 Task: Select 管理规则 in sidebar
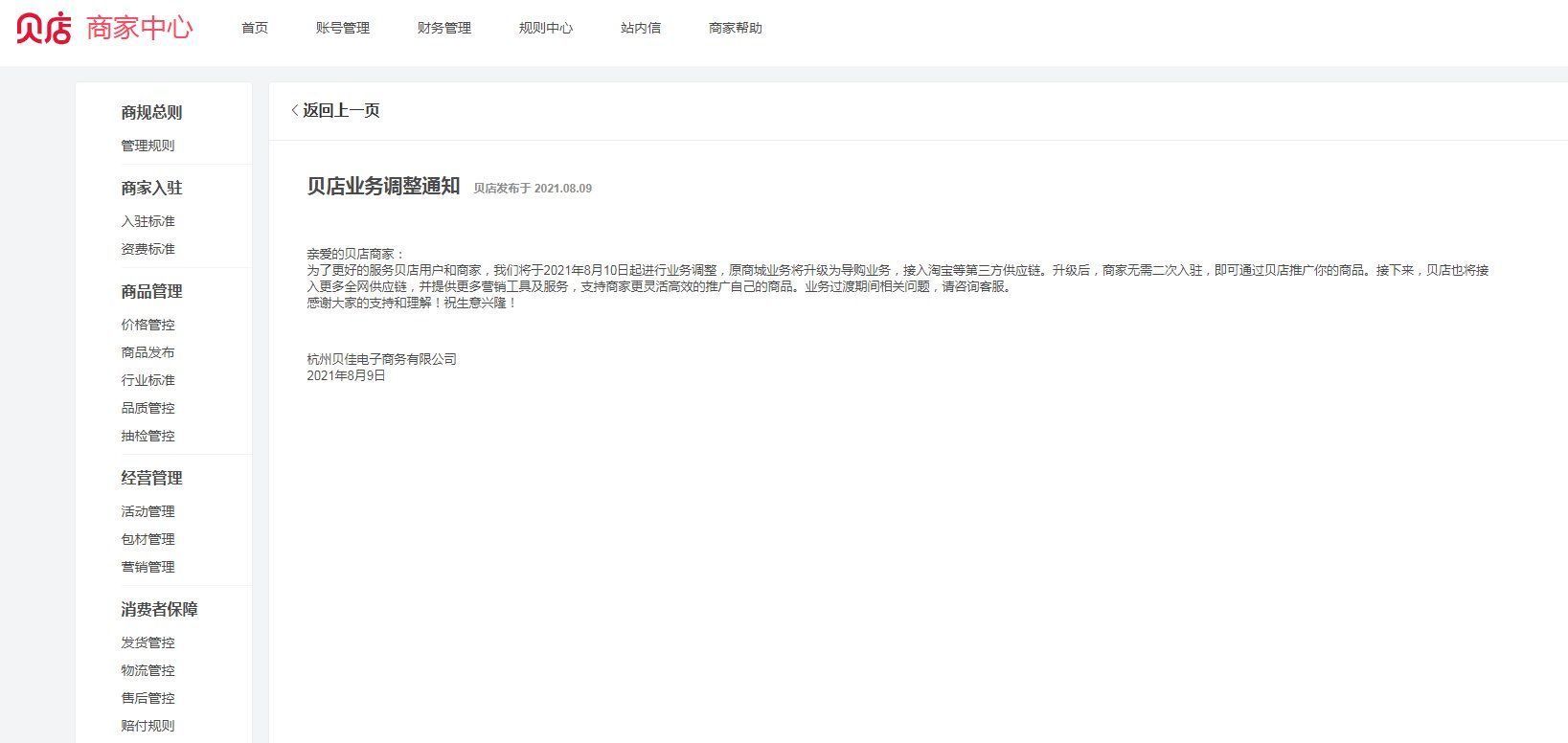pyautogui.click(x=148, y=146)
